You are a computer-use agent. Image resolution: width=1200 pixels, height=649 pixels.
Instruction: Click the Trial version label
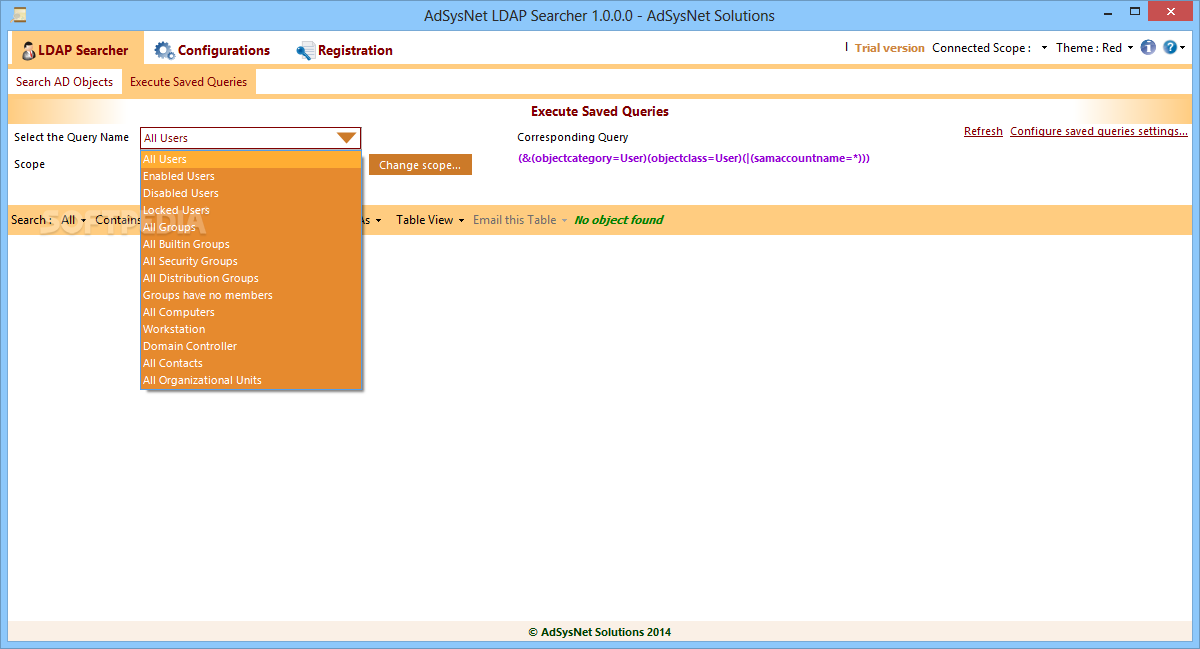889,48
